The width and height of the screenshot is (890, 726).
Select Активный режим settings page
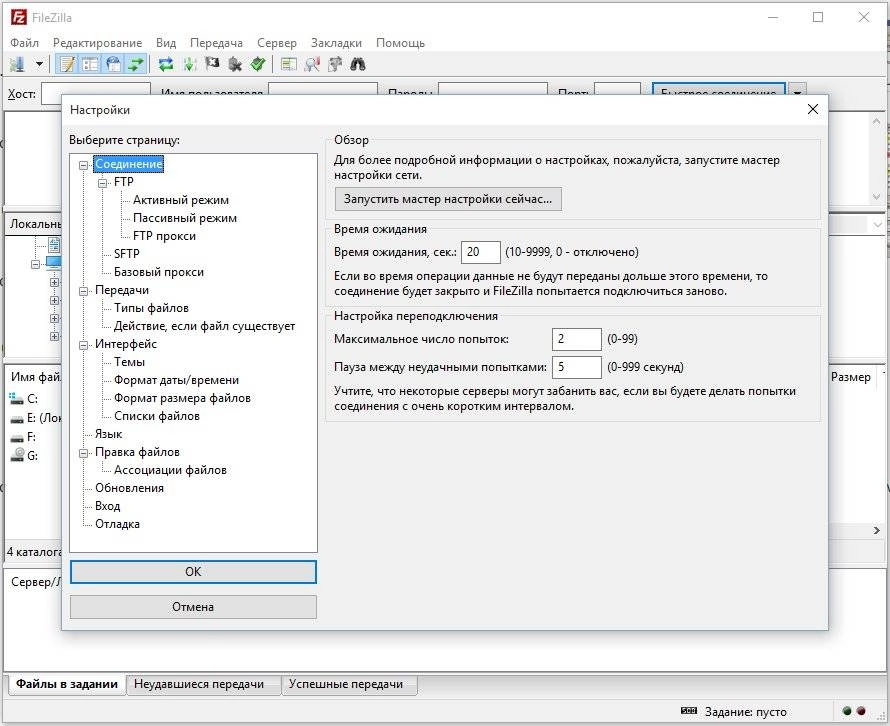pos(180,200)
